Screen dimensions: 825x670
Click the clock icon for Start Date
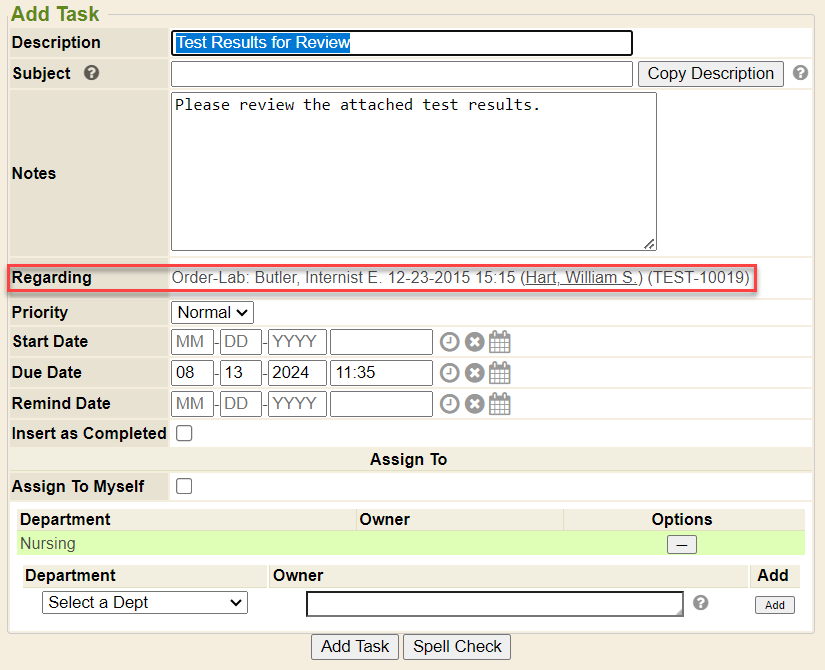coord(450,342)
